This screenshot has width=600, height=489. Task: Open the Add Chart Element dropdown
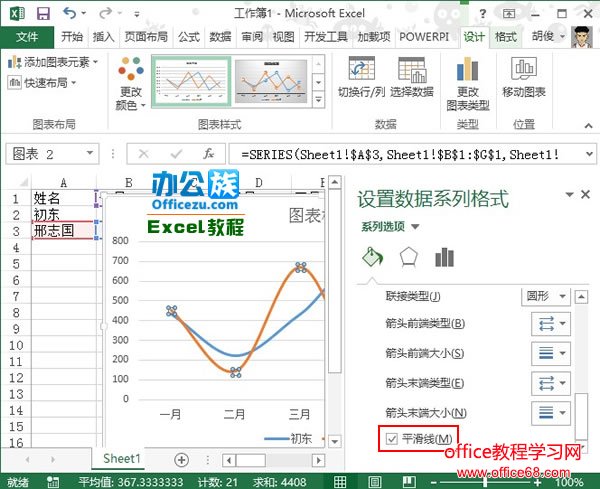coord(53,62)
